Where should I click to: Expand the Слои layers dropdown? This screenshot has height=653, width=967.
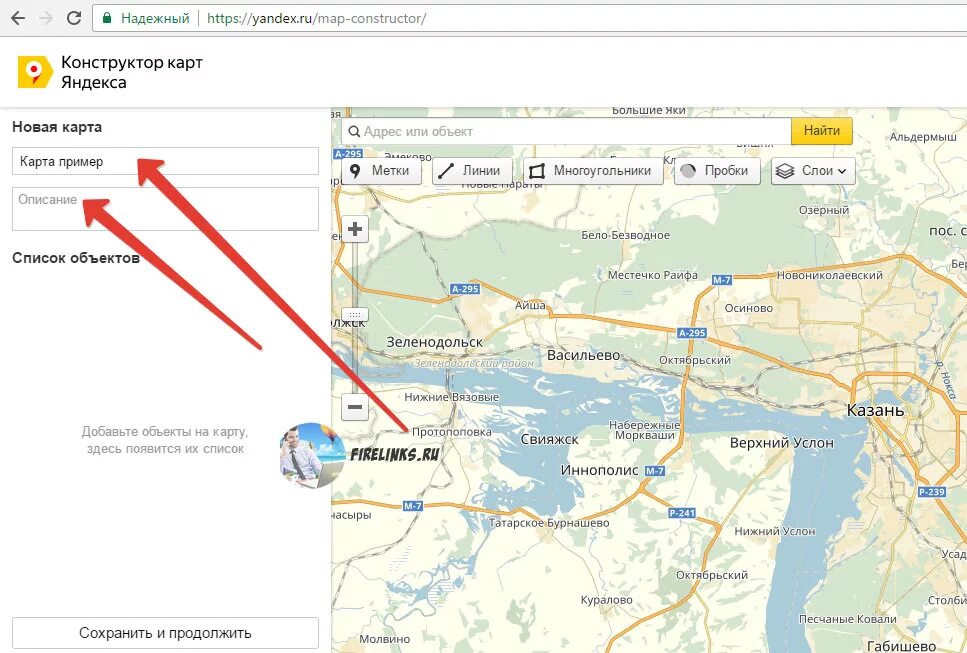click(813, 171)
